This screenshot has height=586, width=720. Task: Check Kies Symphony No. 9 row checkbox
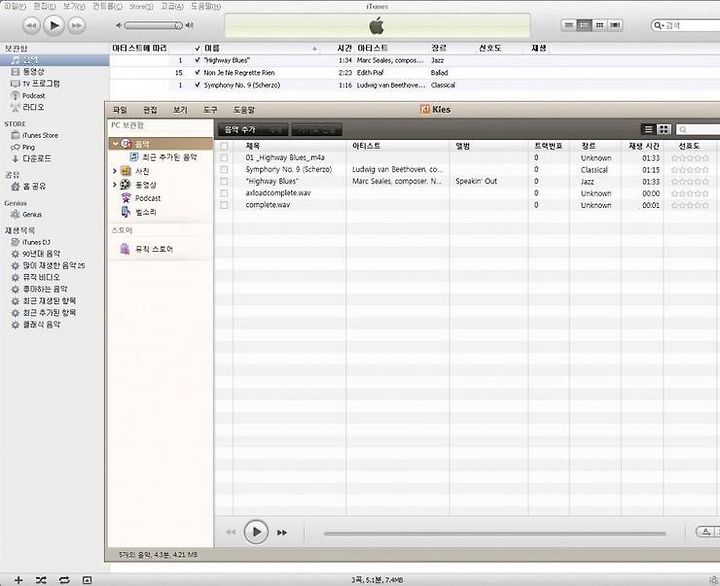click(x=224, y=169)
